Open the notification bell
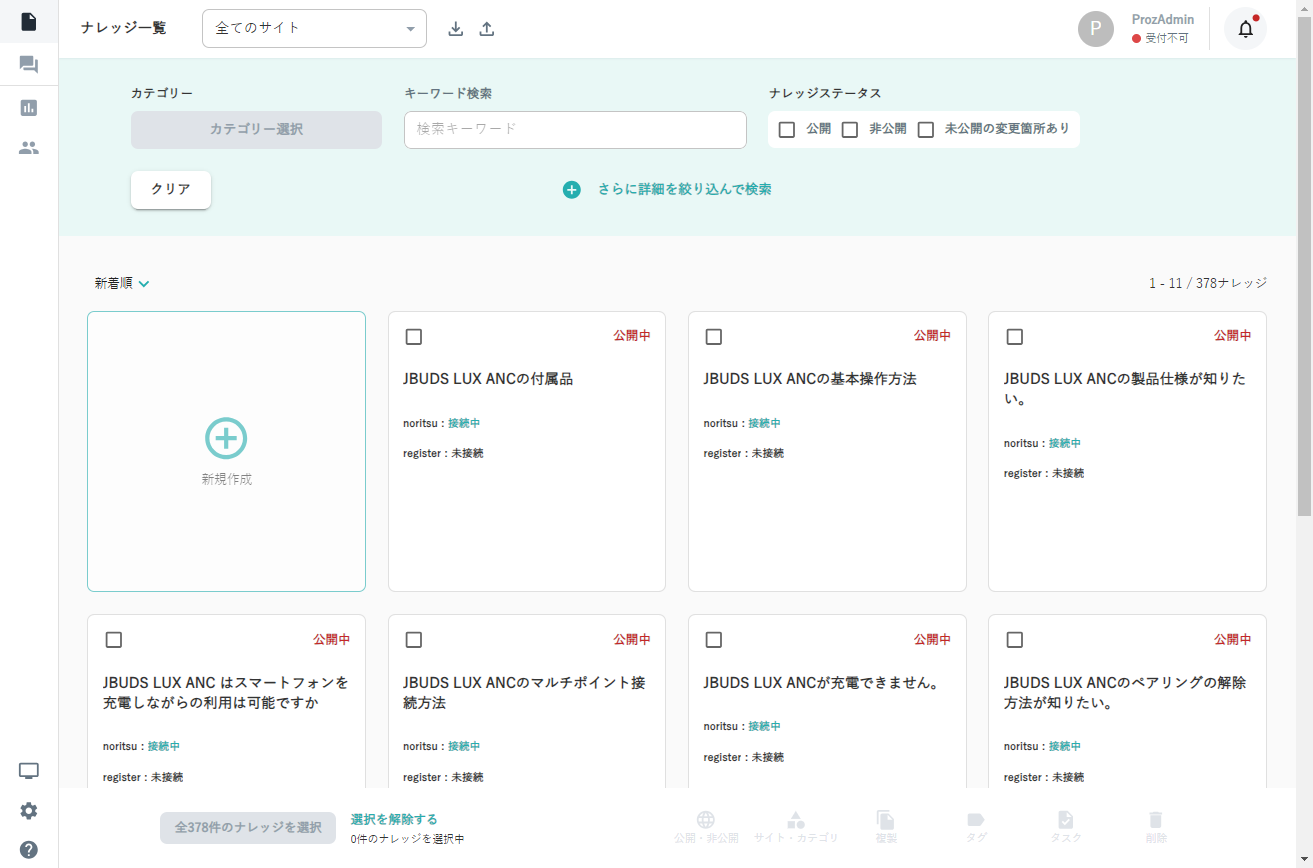 [x=1245, y=29]
